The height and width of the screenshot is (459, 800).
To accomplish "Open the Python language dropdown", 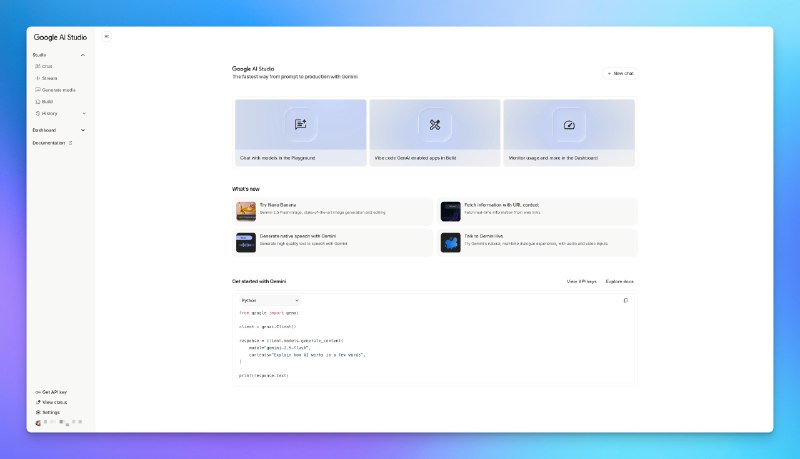I will coord(269,300).
